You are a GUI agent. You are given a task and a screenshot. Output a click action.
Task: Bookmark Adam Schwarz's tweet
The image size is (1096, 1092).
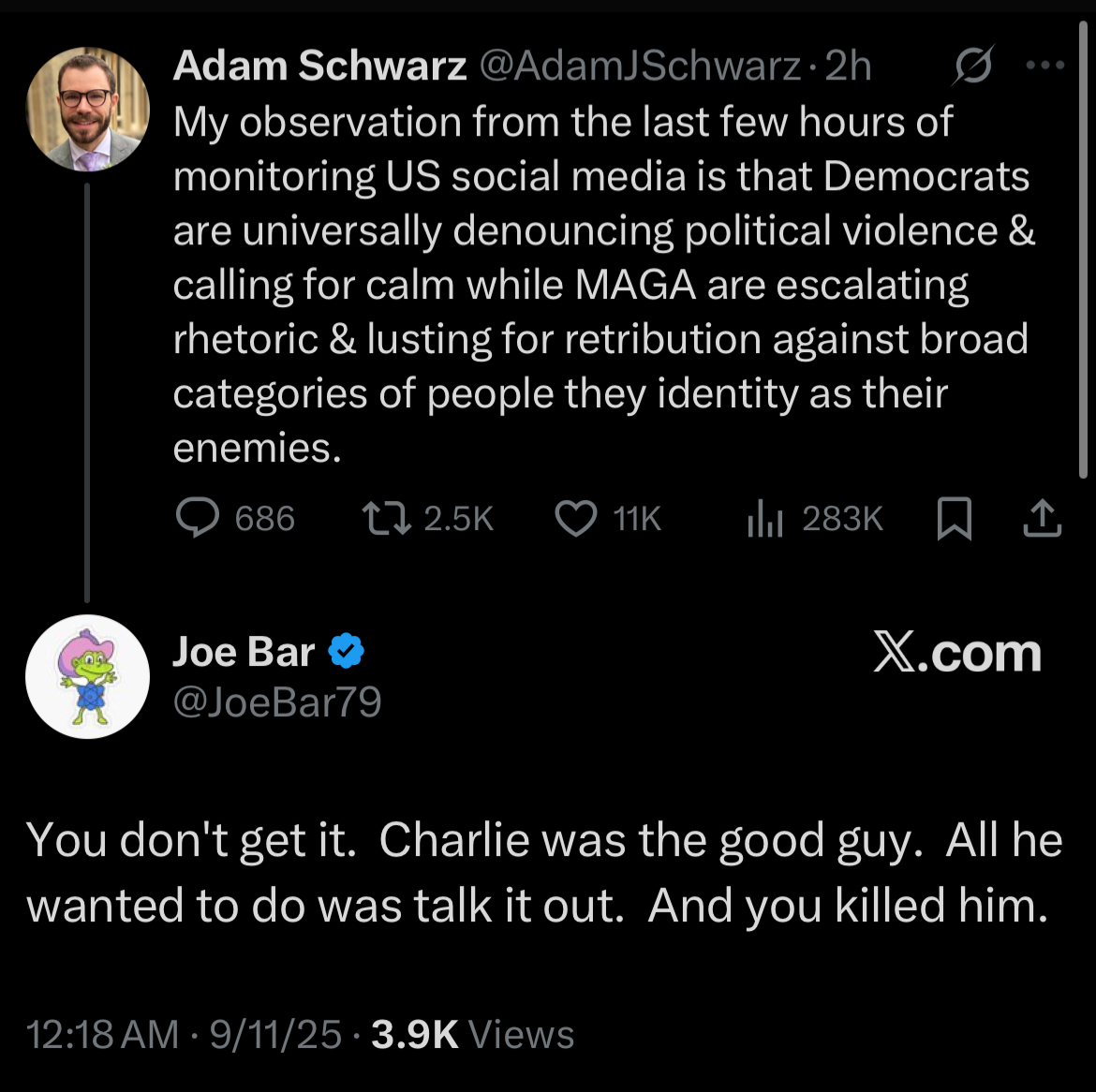pos(955,518)
